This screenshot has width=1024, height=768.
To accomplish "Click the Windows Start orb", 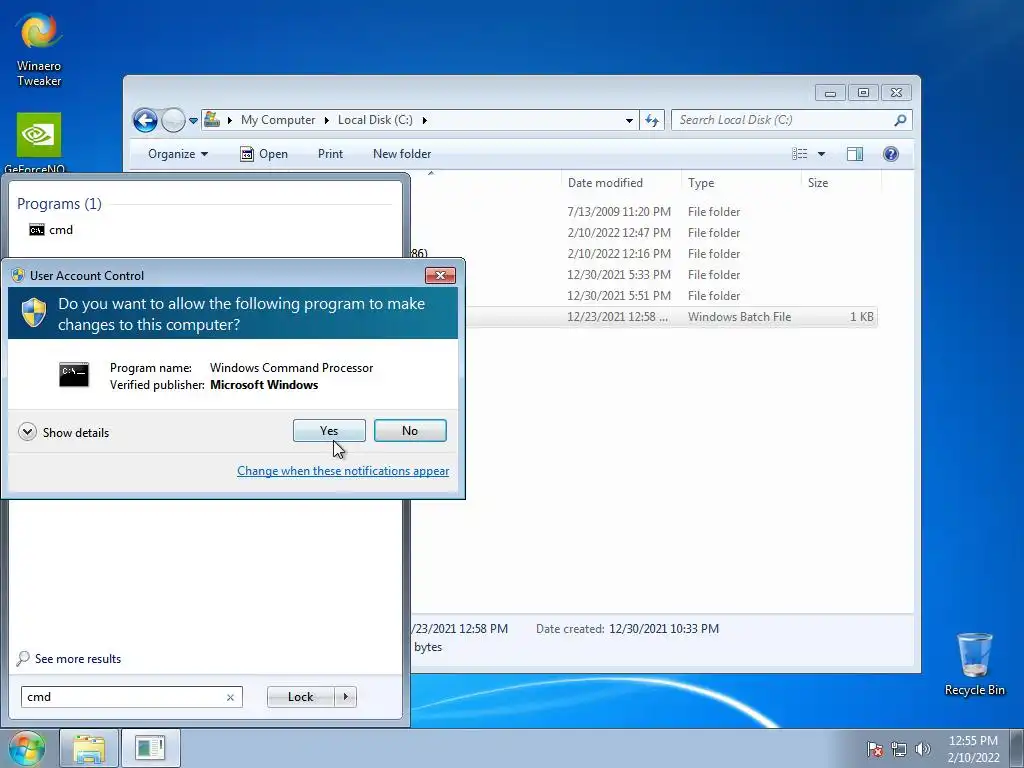I will point(27,748).
